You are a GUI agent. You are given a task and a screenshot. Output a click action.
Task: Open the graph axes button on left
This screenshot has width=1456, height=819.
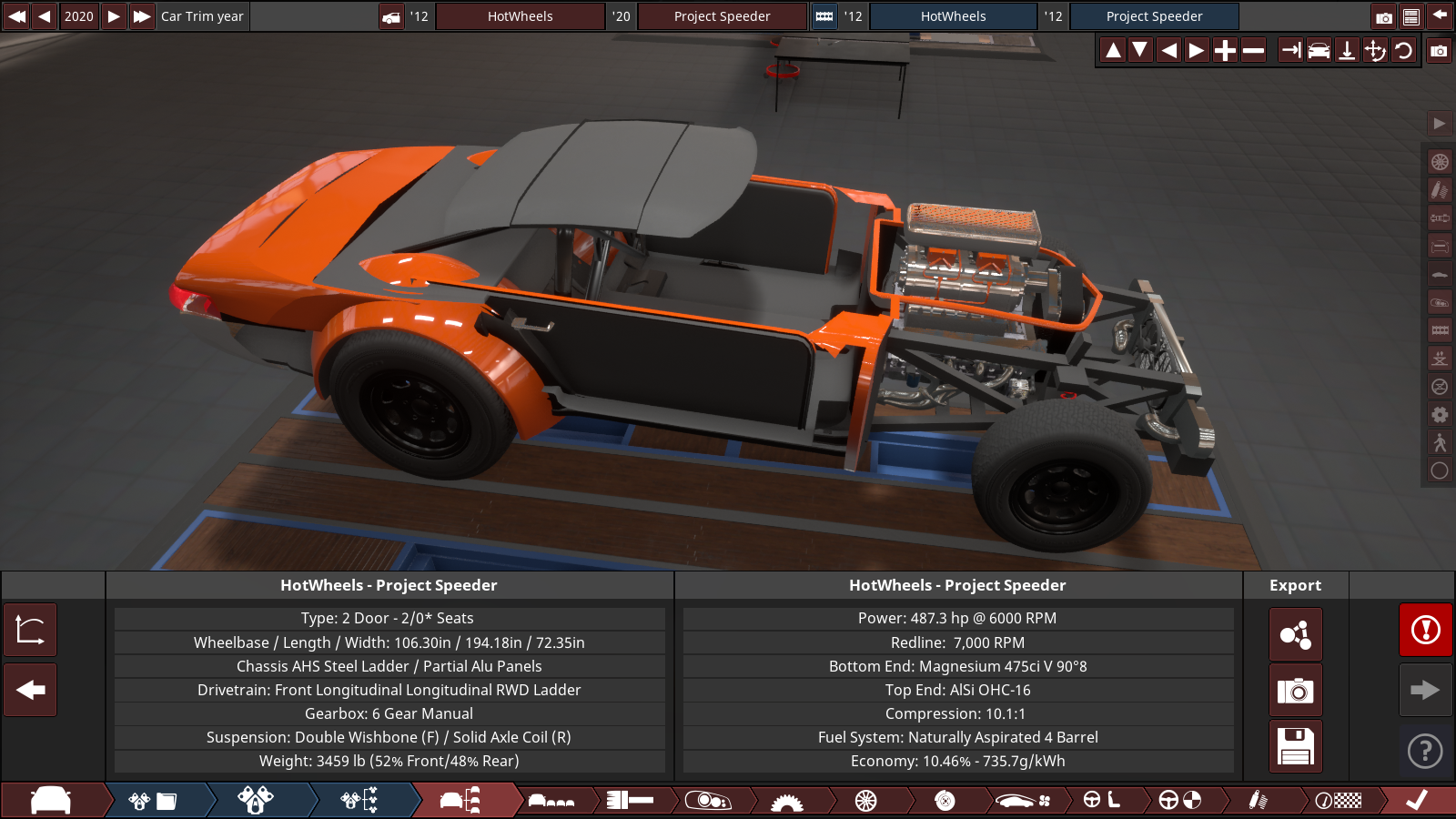click(30, 630)
